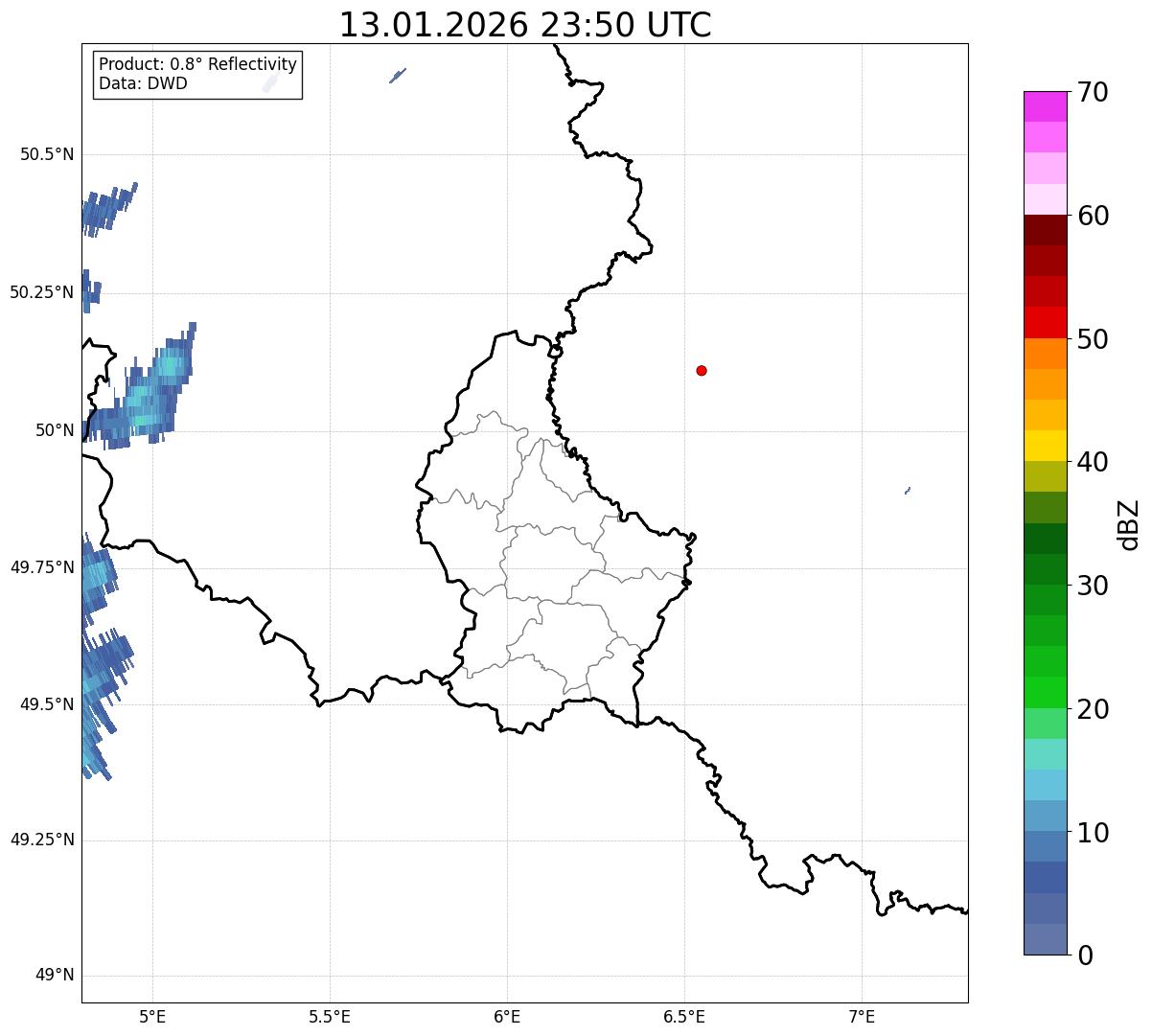Click the small radar echo near 5.7°E top

[x=398, y=75]
